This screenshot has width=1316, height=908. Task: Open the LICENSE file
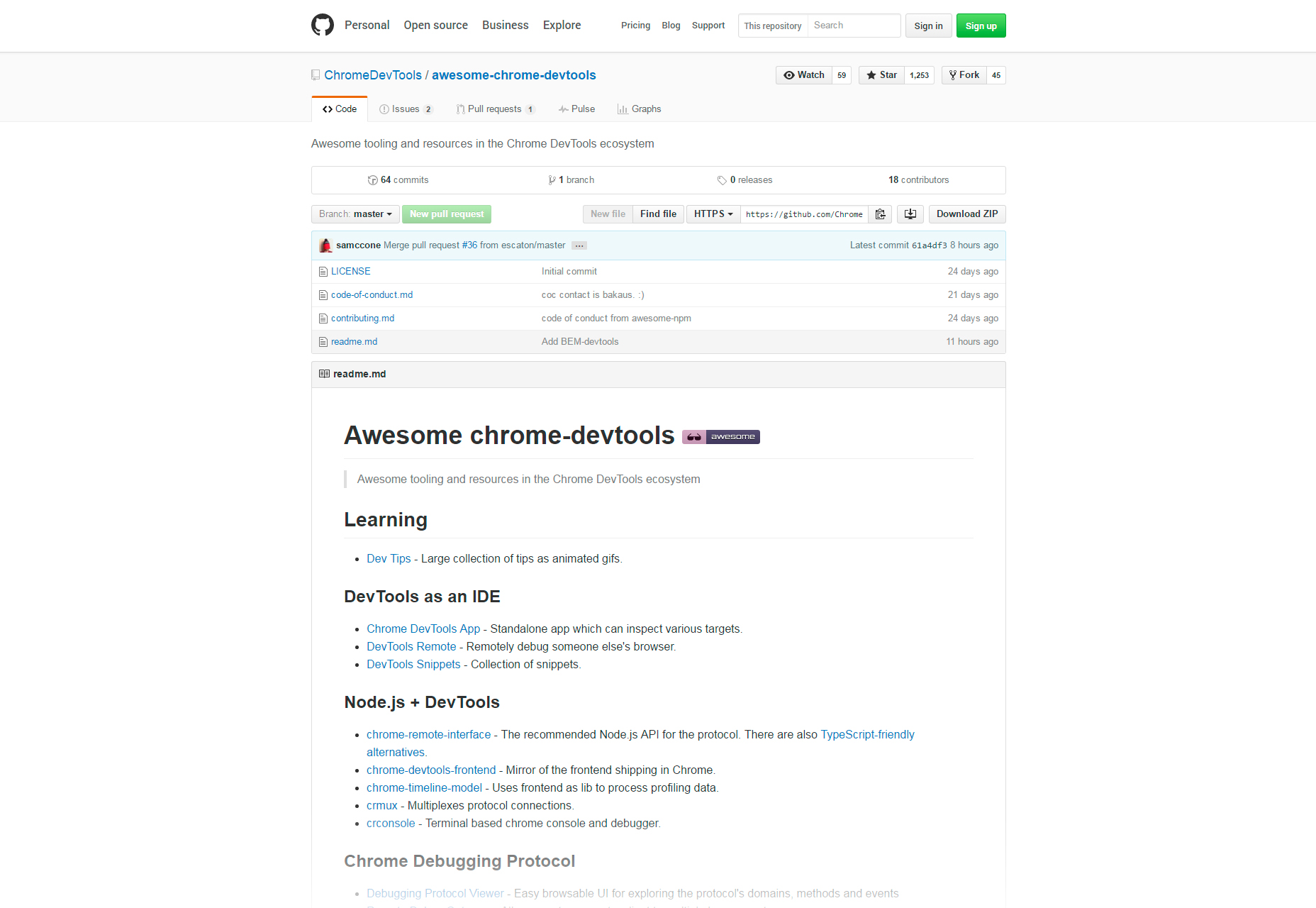coord(350,272)
